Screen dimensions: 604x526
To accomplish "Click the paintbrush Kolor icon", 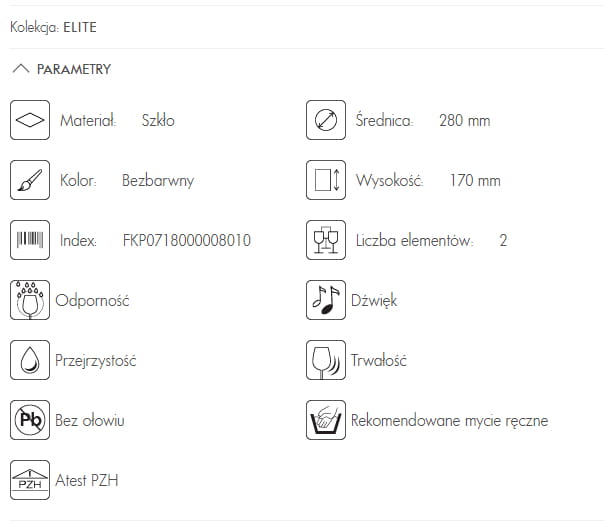I will [30, 181].
